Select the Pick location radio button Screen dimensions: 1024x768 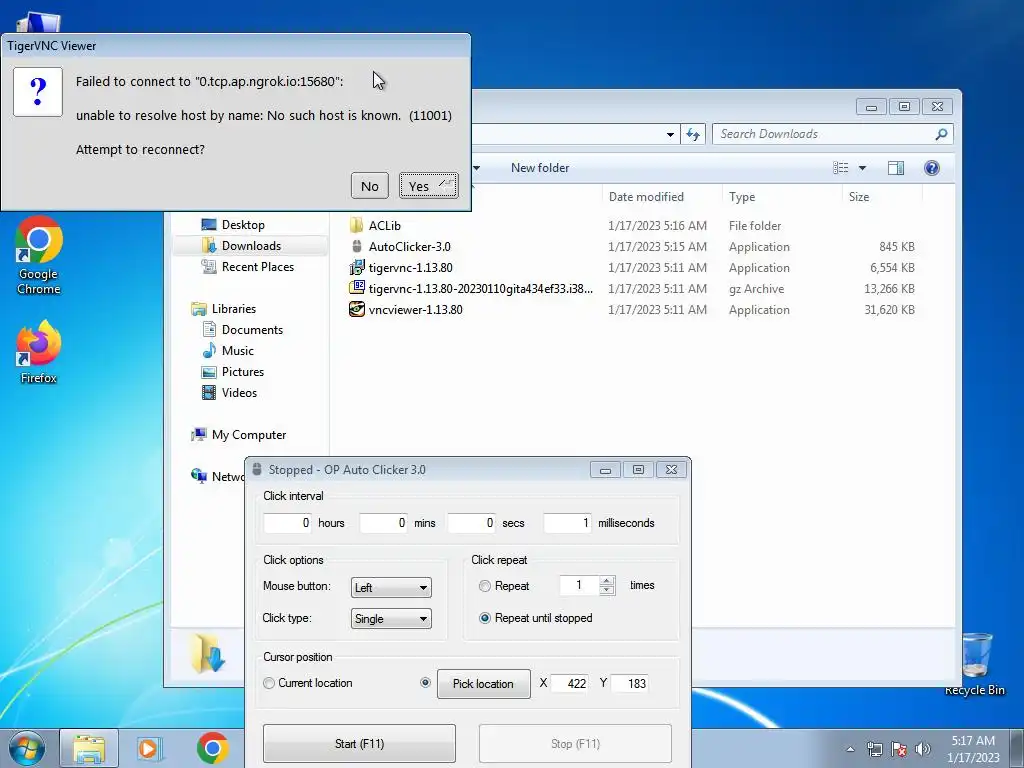tap(425, 682)
